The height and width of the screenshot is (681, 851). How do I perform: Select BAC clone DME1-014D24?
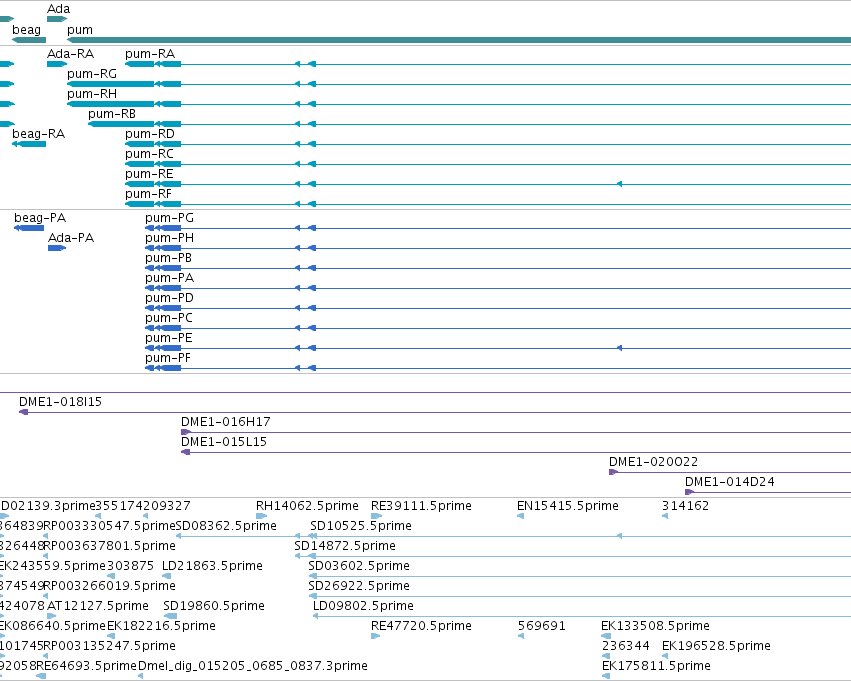pyautogui.click(x=729, y=482)
